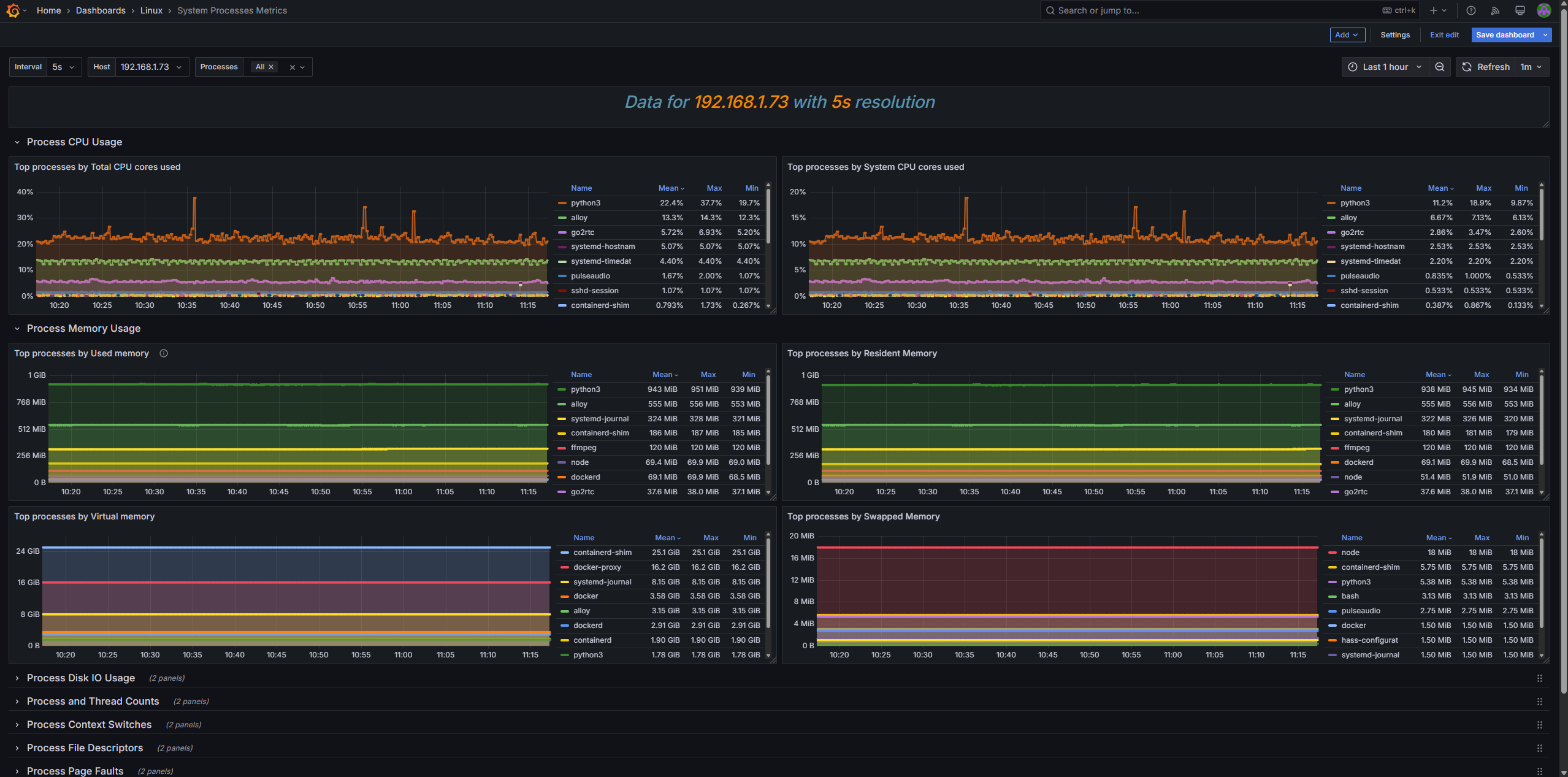Toggle node series in Swapped Memory legend
1568x777 pixels.
(x=1350, y=552)
